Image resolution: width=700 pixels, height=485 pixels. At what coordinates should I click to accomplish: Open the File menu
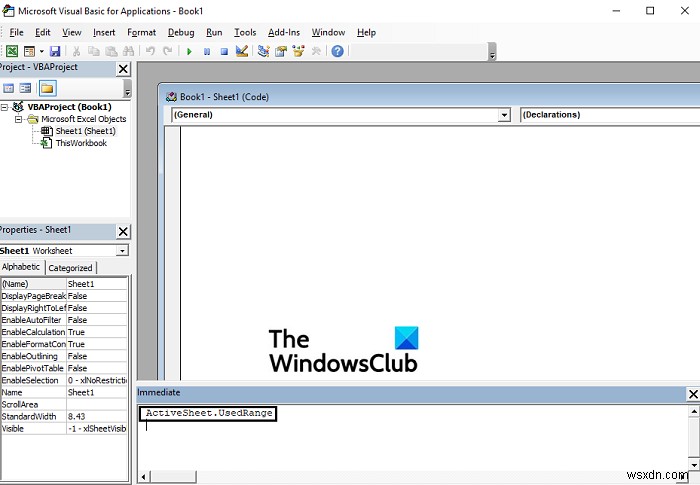coord(17,33)
